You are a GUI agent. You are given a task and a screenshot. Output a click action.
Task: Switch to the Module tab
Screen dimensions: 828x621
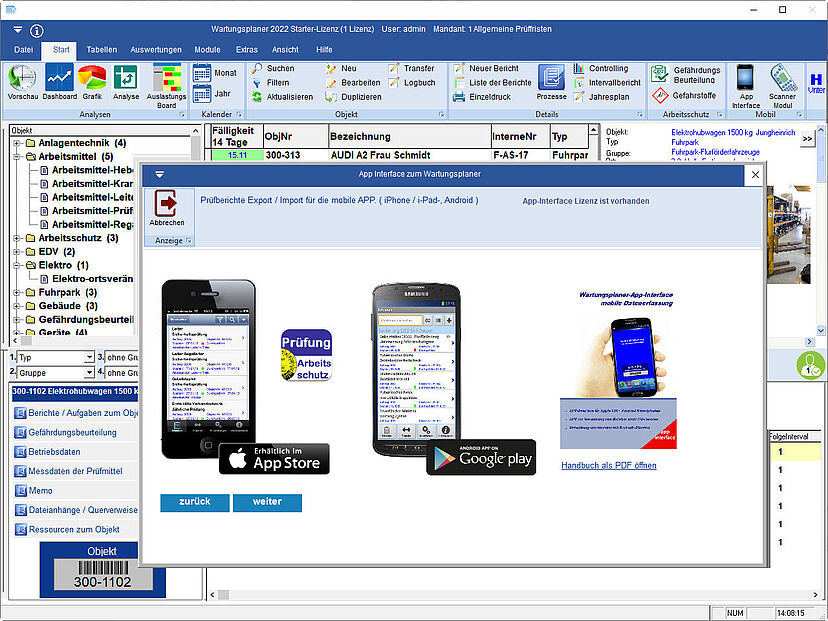click(x=207, y=50)
